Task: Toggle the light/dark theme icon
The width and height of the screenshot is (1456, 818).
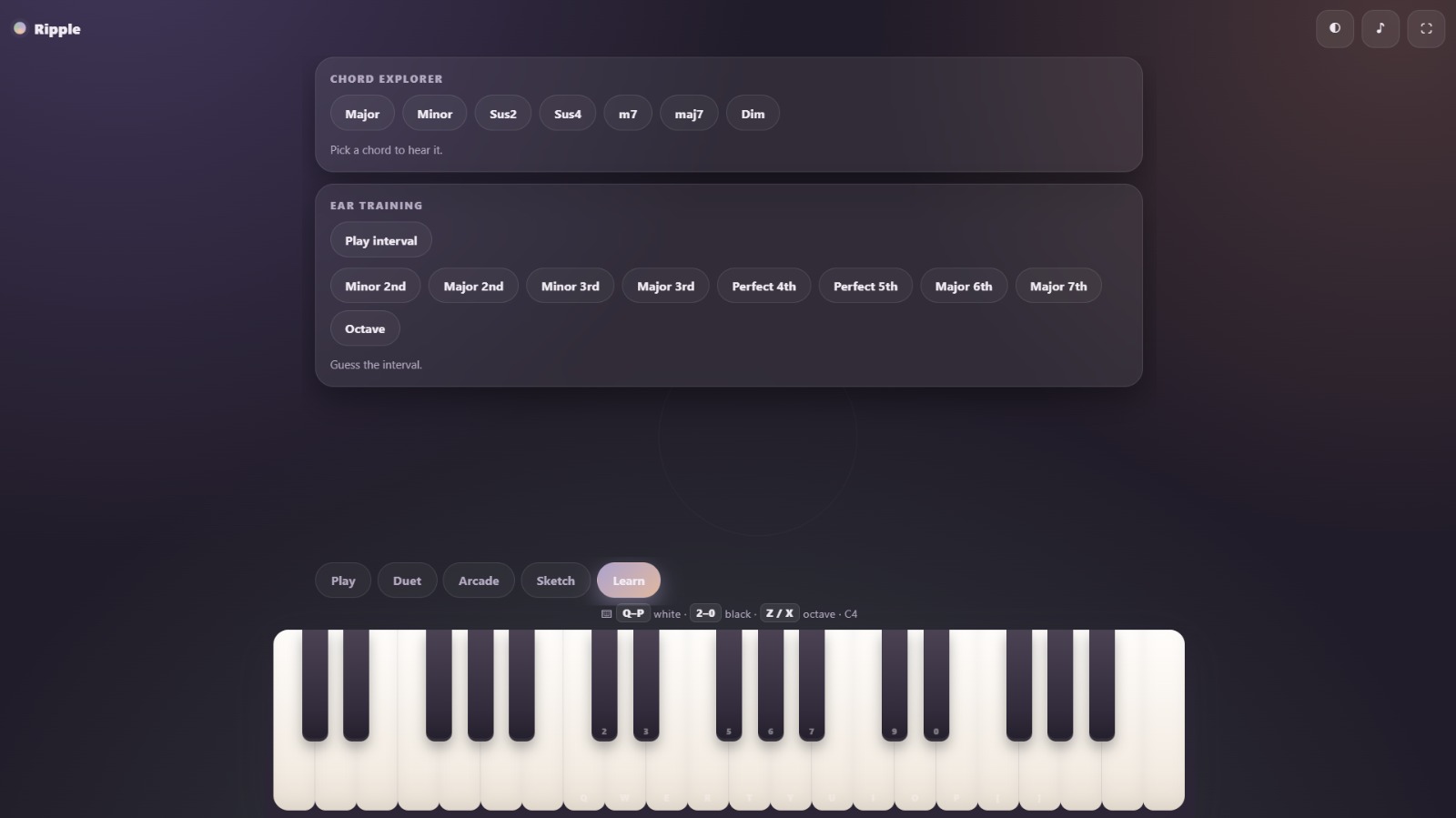Action: [x=1335, y=28]
